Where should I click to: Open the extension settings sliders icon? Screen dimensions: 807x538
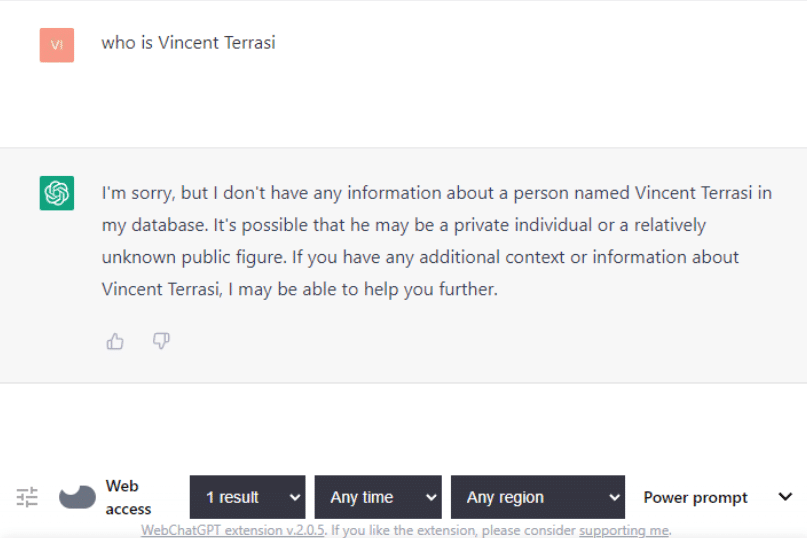(x=27, y=497)
